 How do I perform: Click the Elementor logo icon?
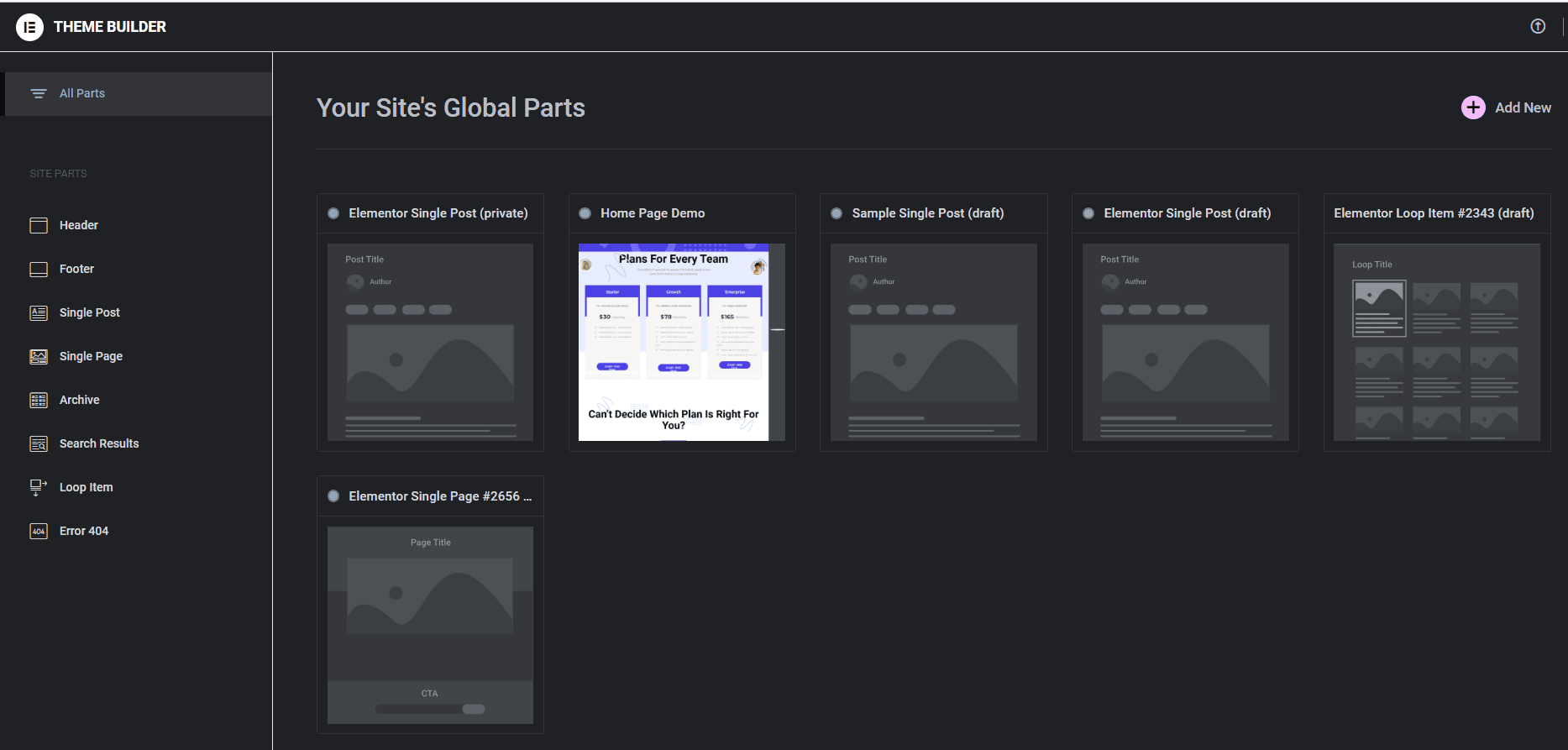click(x=29, y=27)
